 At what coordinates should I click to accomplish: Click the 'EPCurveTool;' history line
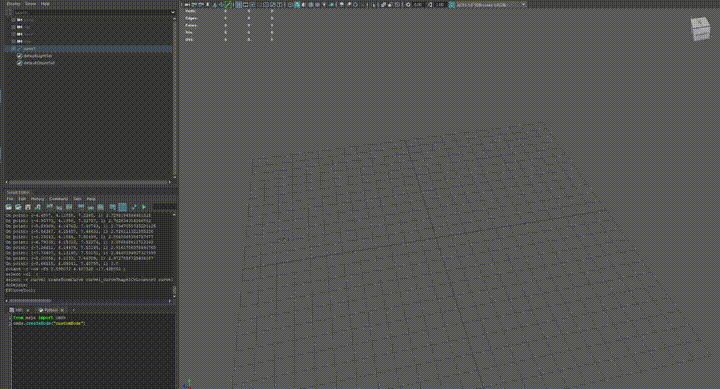(x=21, y=290)
